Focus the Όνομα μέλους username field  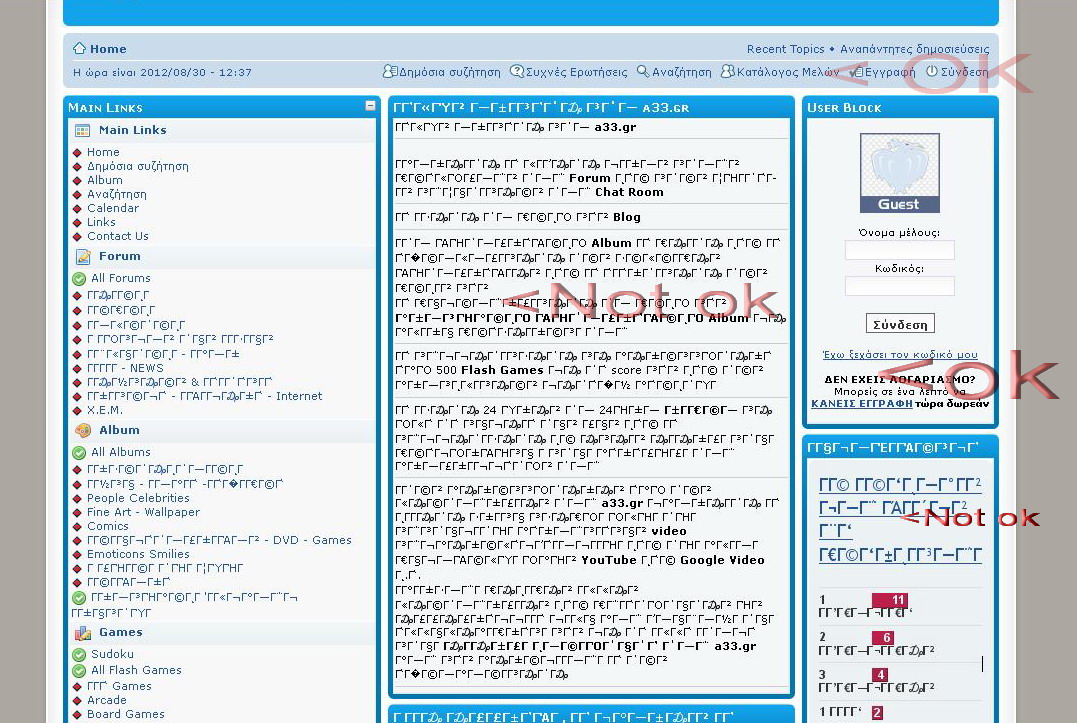pyautogui.click(x=899, y=251)
